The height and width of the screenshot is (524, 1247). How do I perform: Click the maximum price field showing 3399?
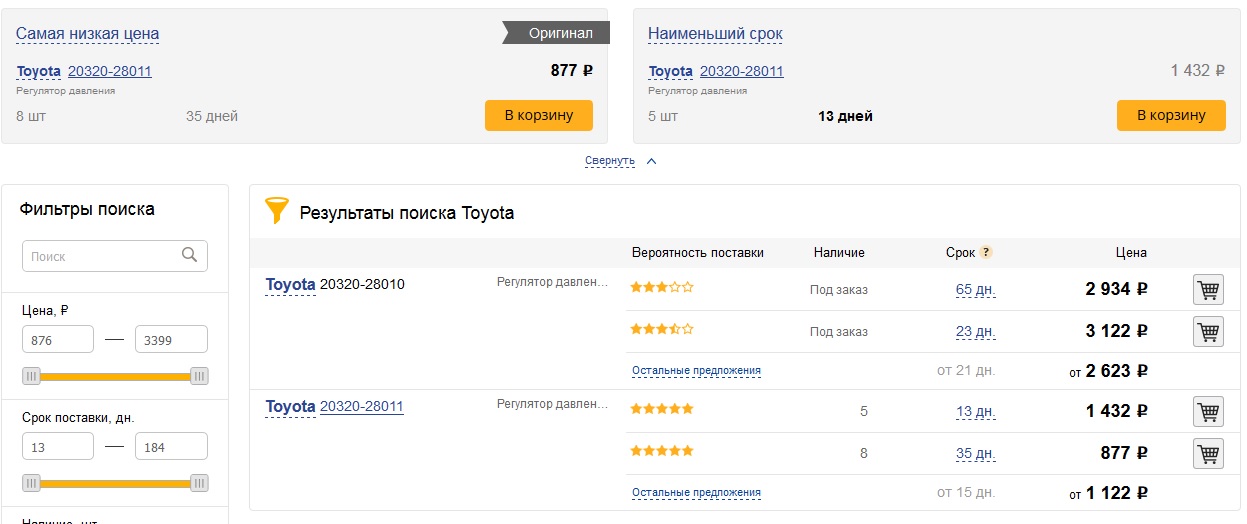point(171,340)
